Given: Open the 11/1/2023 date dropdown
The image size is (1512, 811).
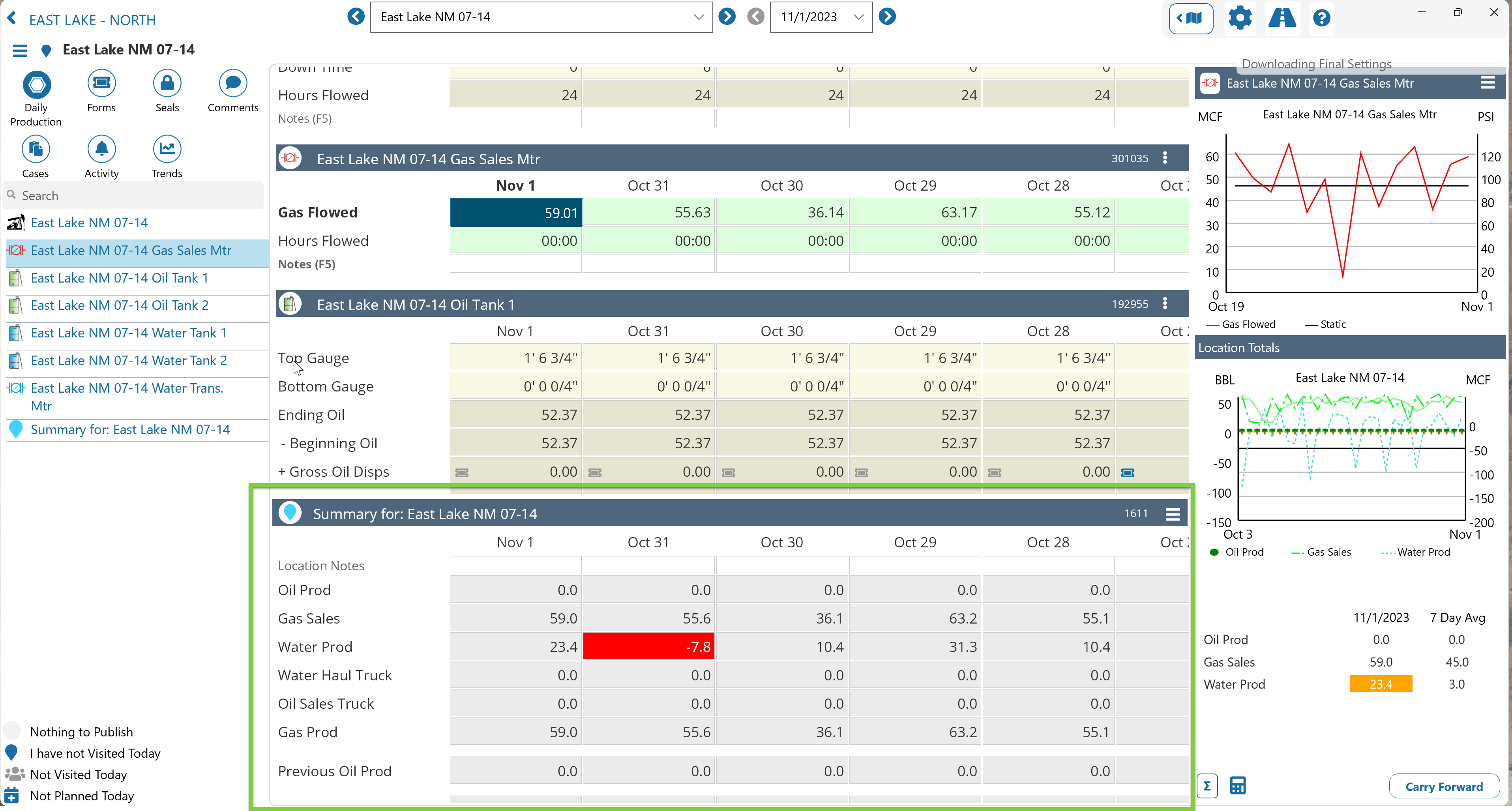Looking at the screenshot, I should (x=859, y=17).
